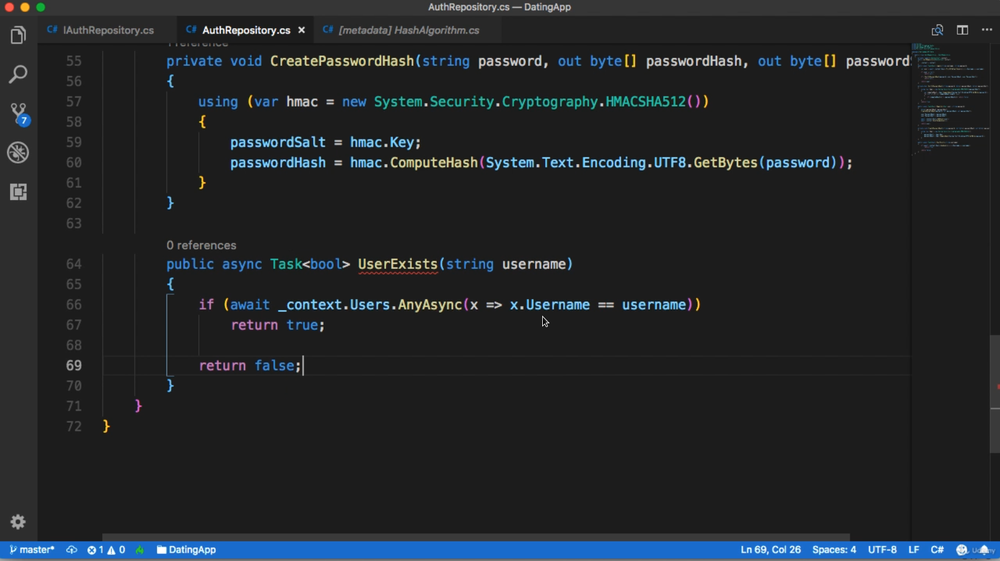Click 'return true;' on line 67

point(277,325)
